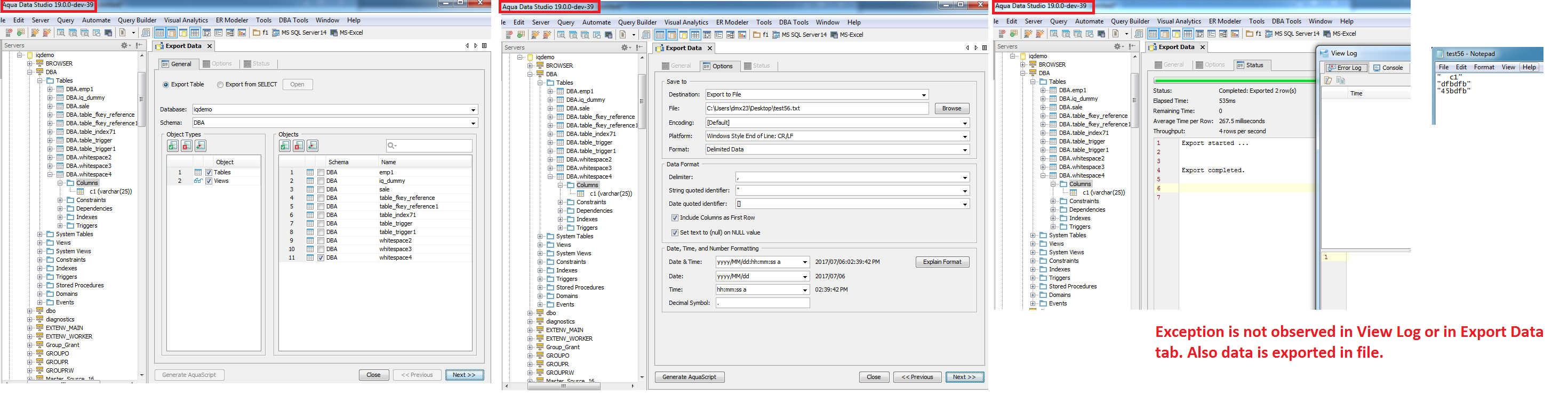The image size is (1568, 403).
Task: Click the tab list icon in the Options-page window
Action: tap(984, 48)
